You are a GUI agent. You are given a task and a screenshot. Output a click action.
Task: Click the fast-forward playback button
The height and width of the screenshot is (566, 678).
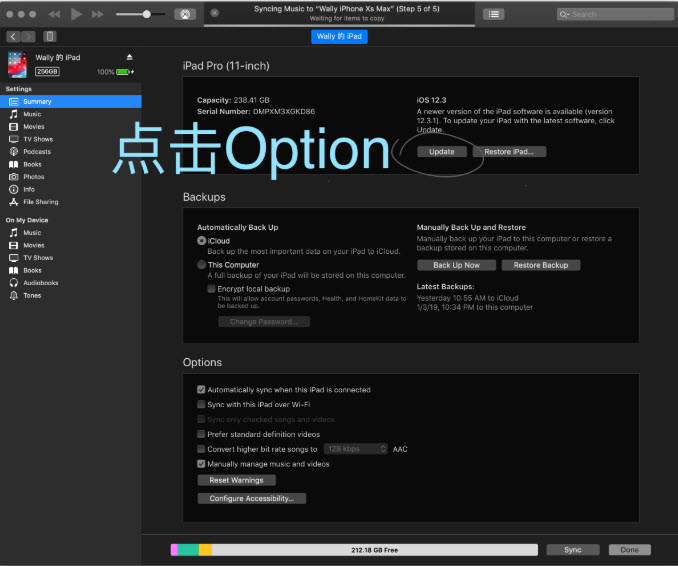[98, 14]
